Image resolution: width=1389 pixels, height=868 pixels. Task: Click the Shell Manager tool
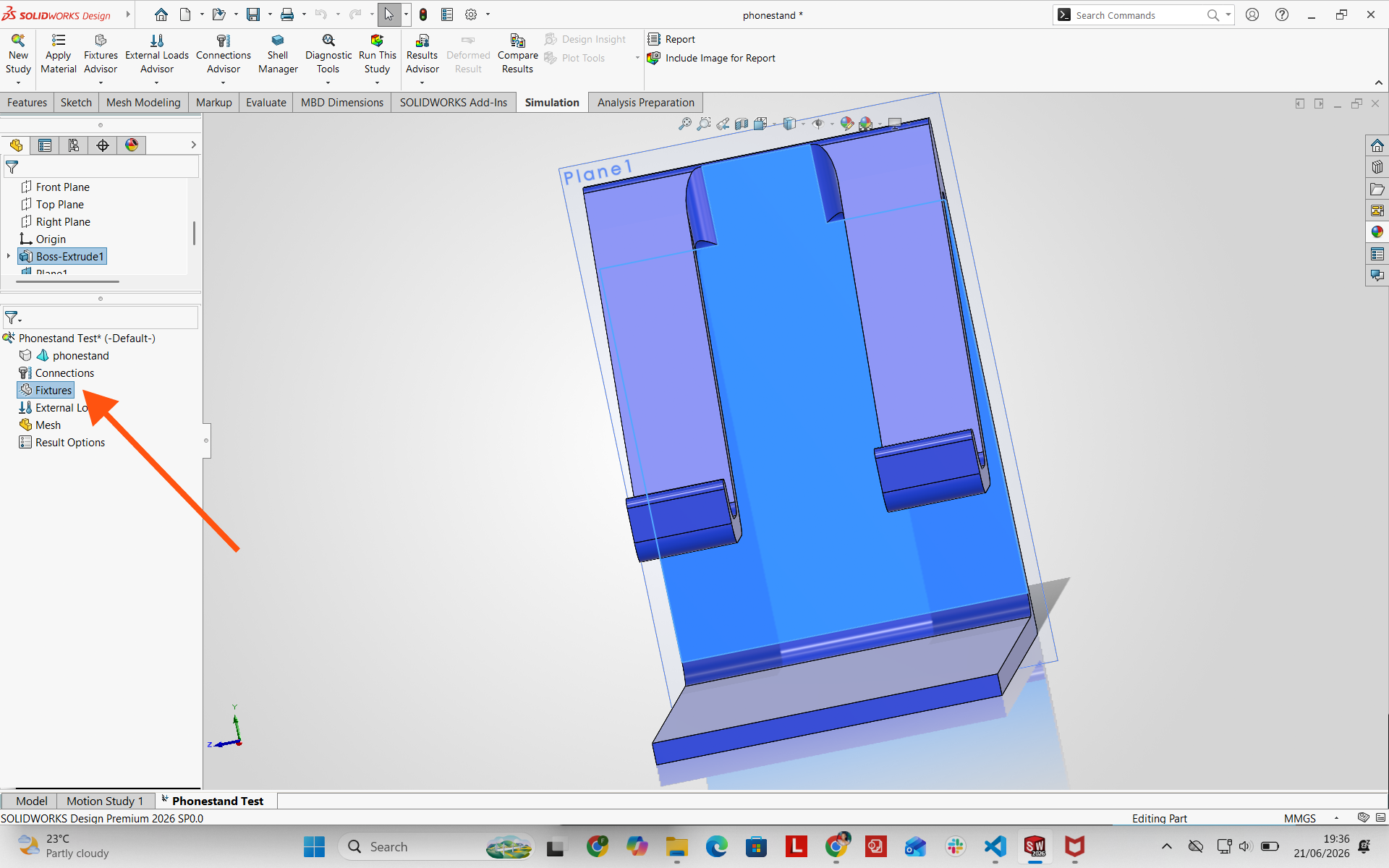click(278, 54)
